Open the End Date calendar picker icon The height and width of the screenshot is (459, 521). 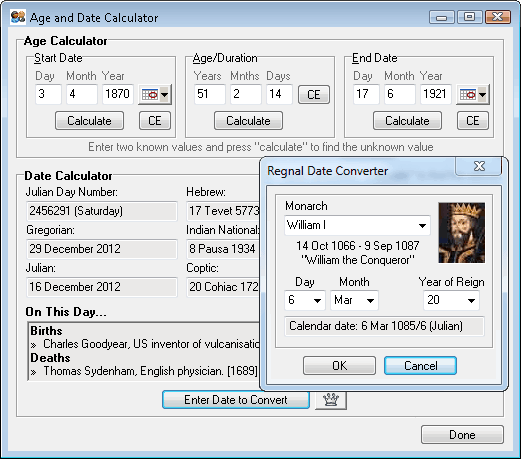pyautogui.click(x=473, y=95)
